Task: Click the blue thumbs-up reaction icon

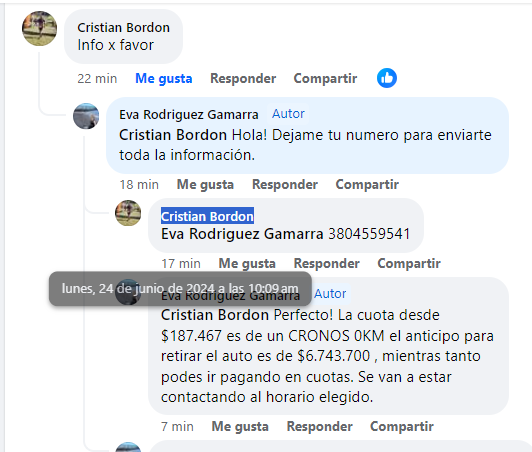Action: pyautogui.click(x=387, y=78)
